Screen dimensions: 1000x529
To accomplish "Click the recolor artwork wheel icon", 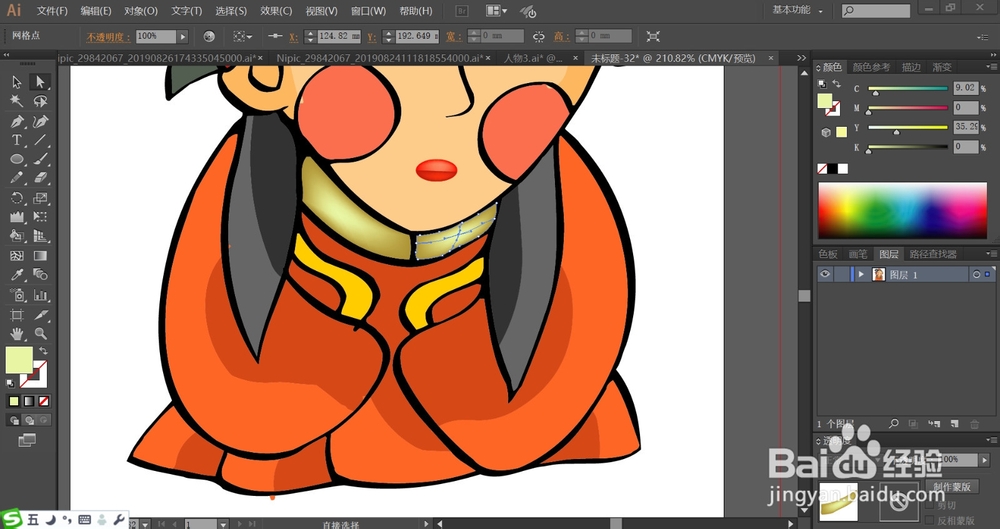I will (x=209, y=36).
